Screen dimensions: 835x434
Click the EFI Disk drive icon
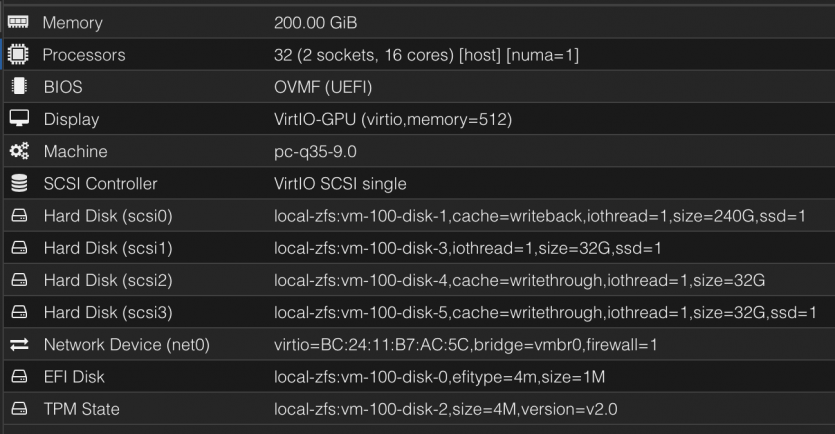[18, 377]
